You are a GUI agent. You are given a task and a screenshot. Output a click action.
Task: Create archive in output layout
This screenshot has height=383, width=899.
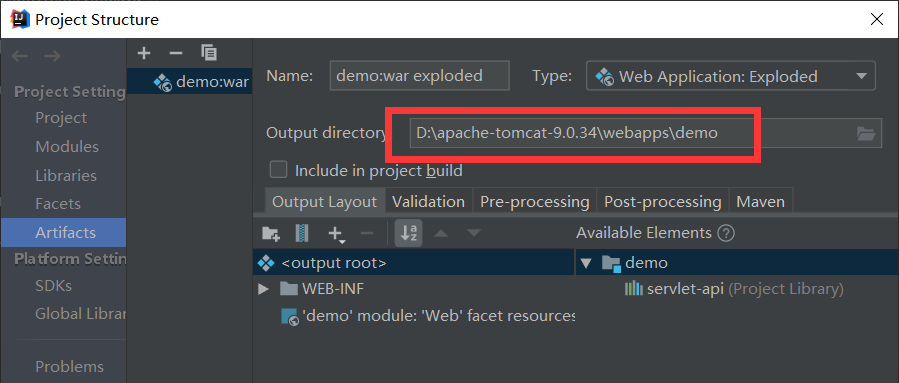[302, 233]
